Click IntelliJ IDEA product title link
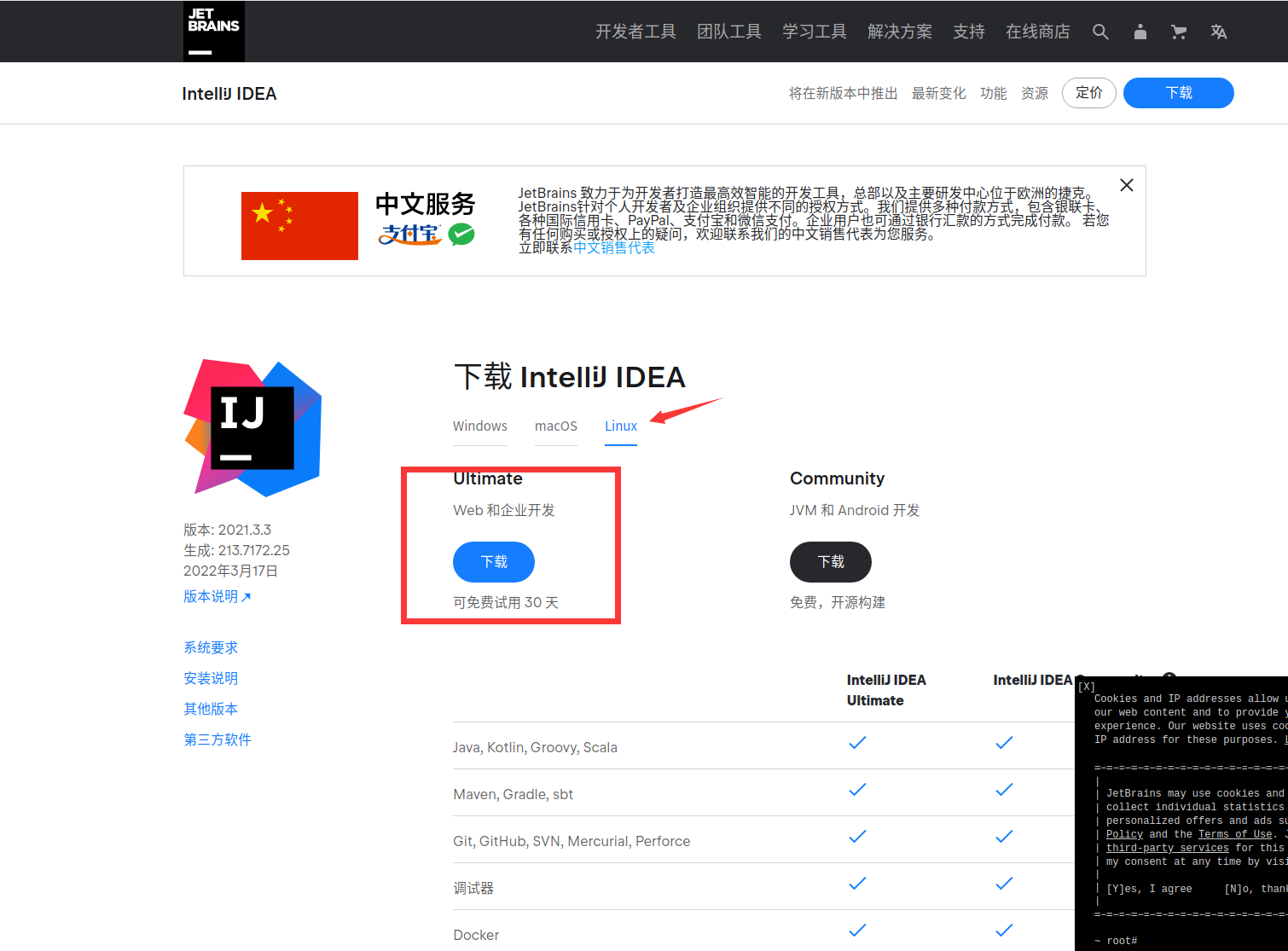1288x951 pixels. (x=229, y=94)
